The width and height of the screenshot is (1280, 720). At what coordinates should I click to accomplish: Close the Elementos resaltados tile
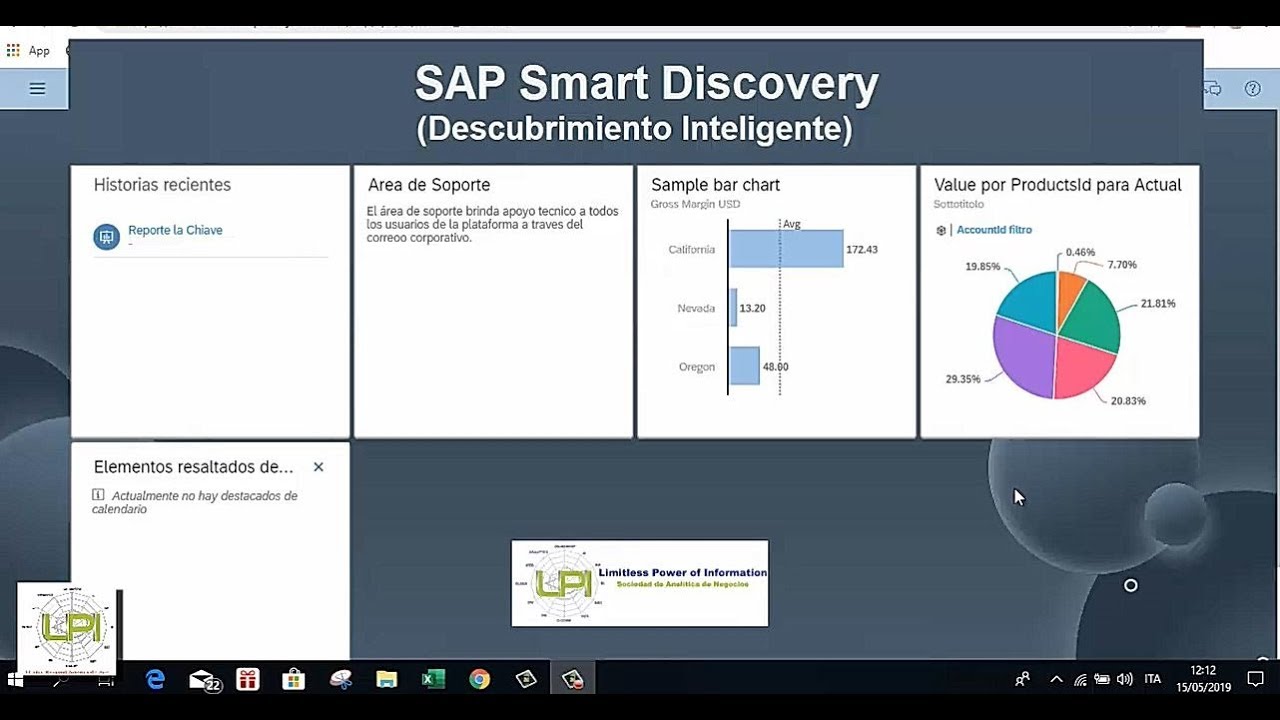coord(318,467)
